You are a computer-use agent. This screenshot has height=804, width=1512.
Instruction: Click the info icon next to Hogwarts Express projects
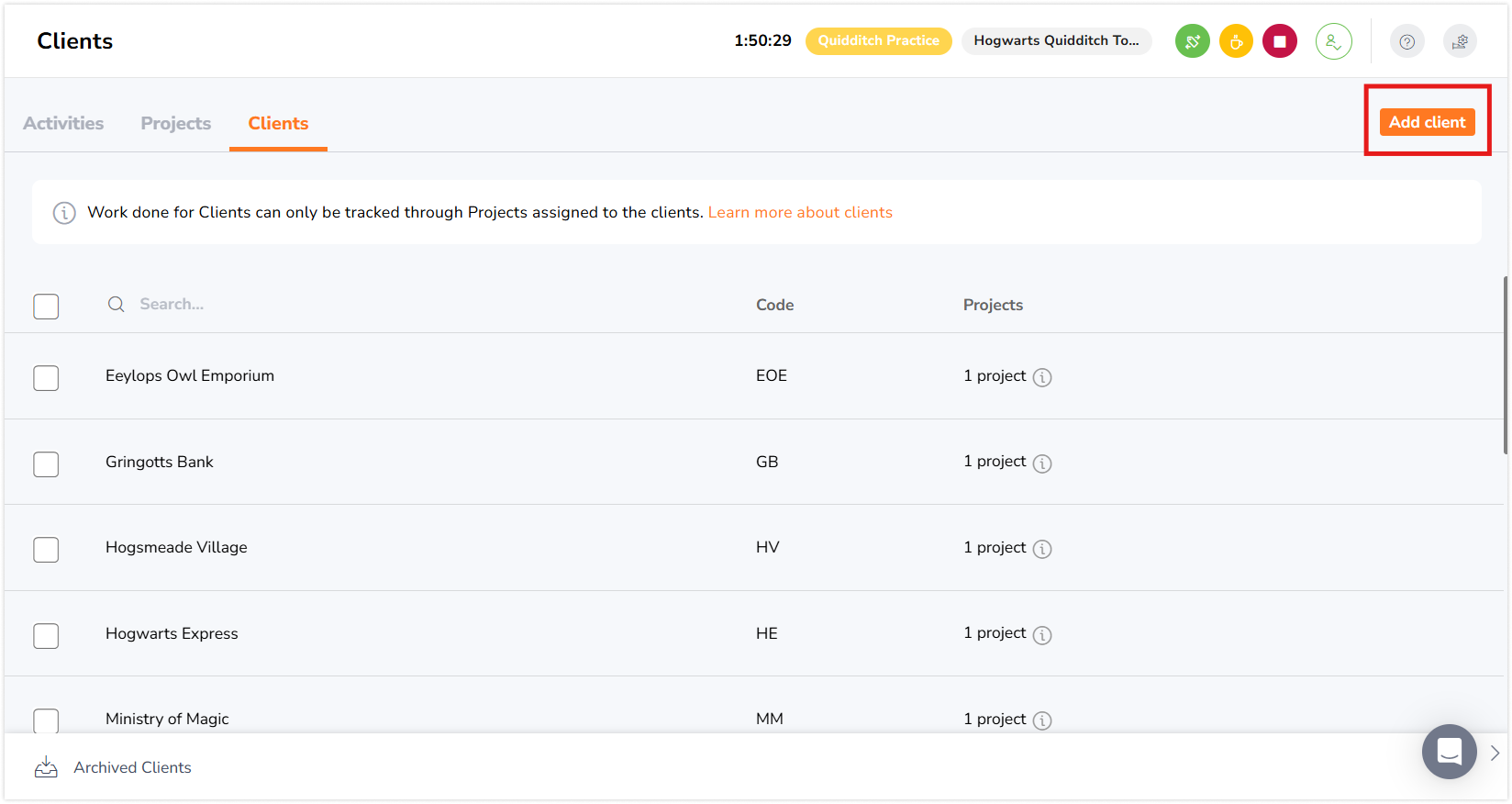coord(1042,635)
